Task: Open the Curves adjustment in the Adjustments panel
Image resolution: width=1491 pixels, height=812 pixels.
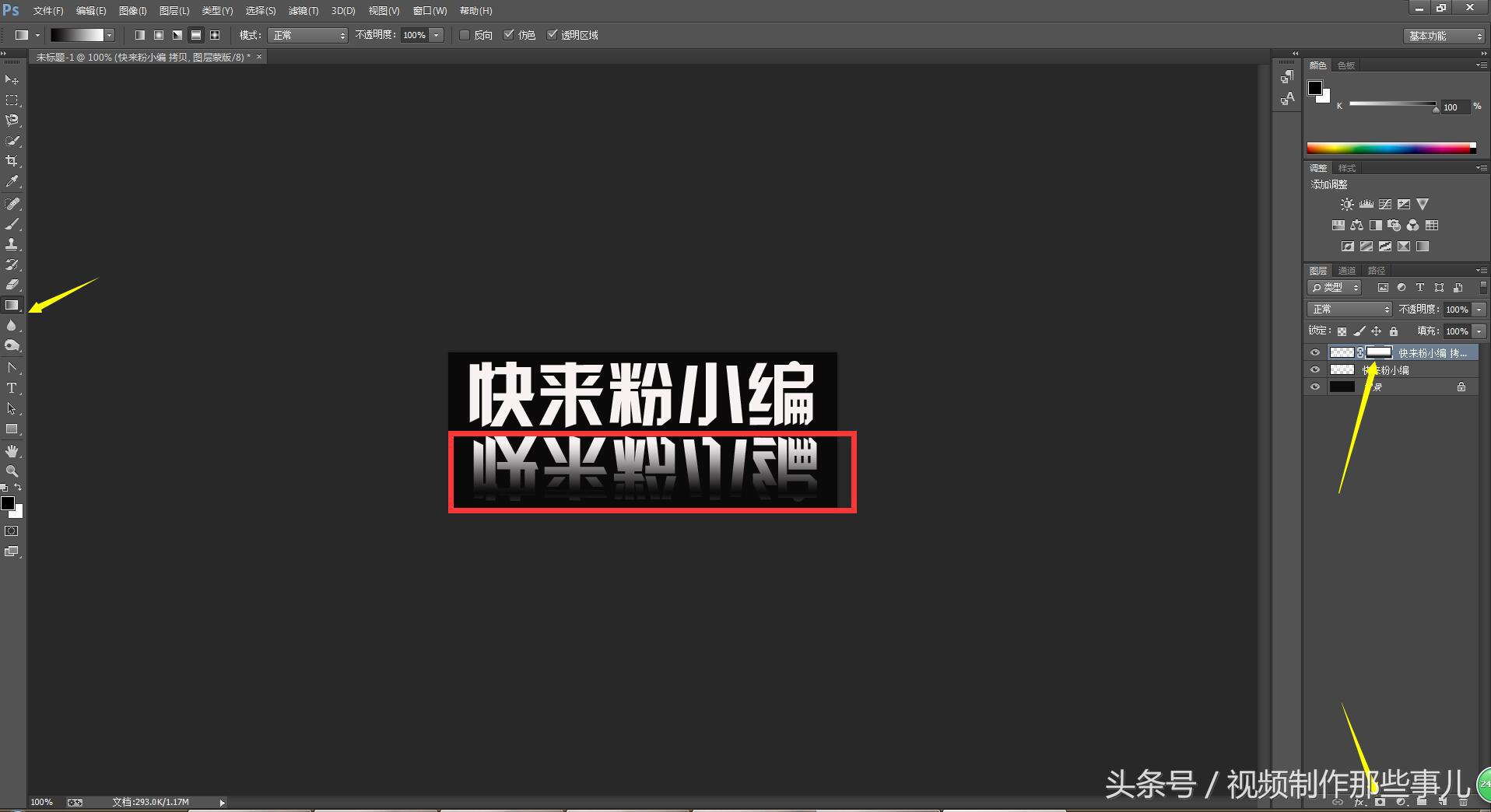Action: 1386,204
